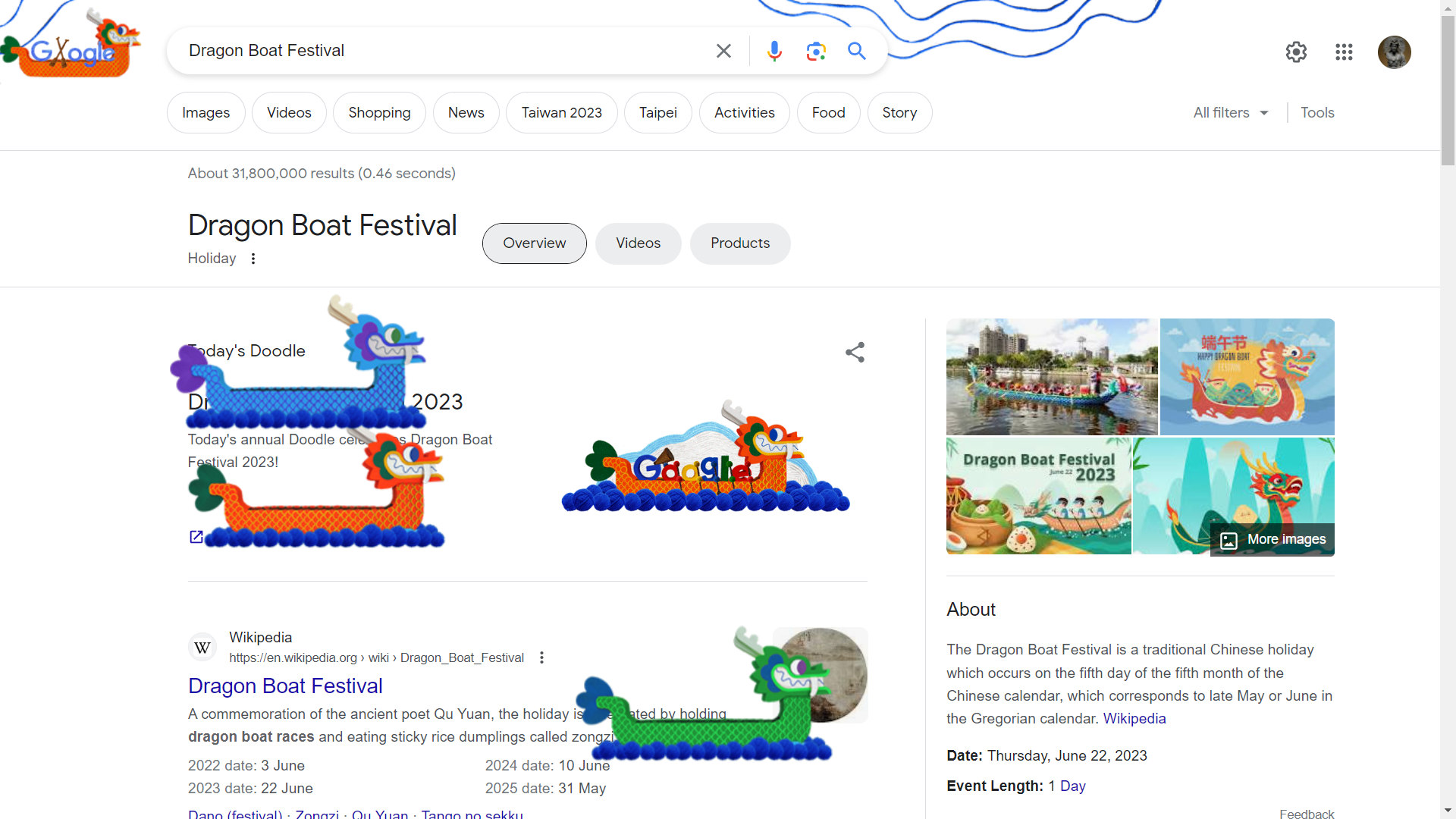Select the Products panel tab

point(739,243)
